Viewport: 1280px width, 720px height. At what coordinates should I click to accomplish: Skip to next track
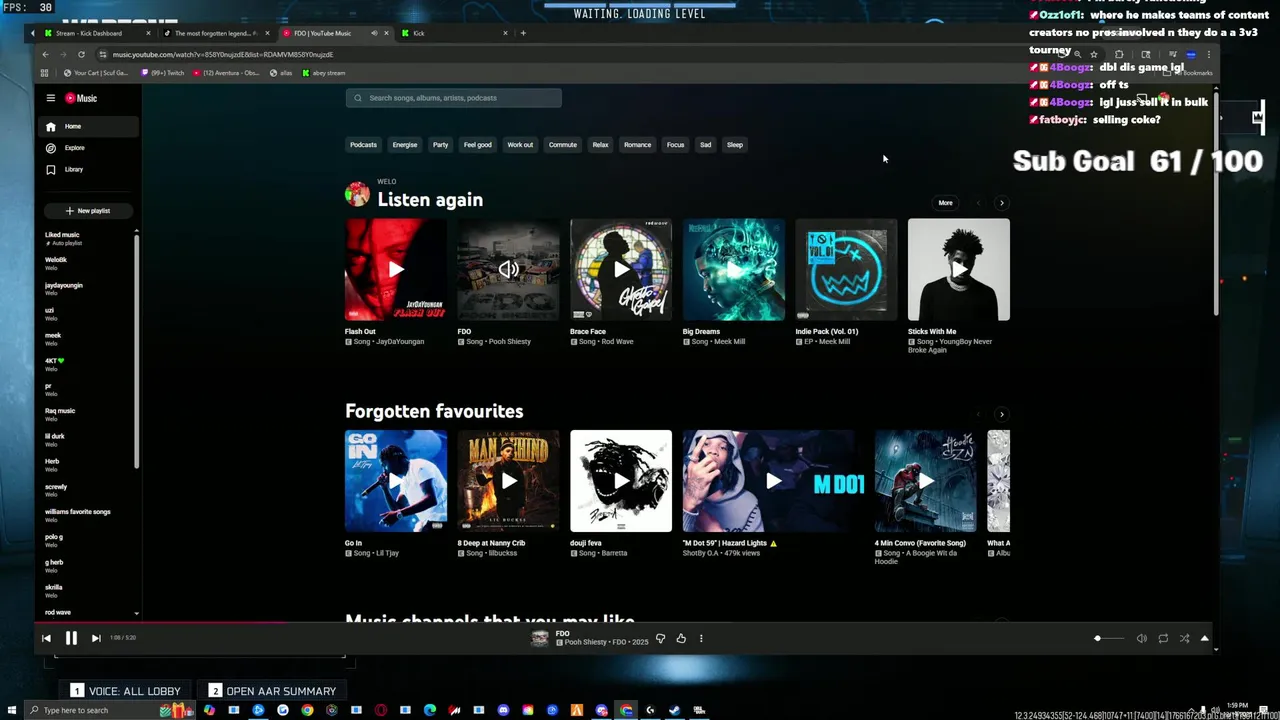pos(96,638)
